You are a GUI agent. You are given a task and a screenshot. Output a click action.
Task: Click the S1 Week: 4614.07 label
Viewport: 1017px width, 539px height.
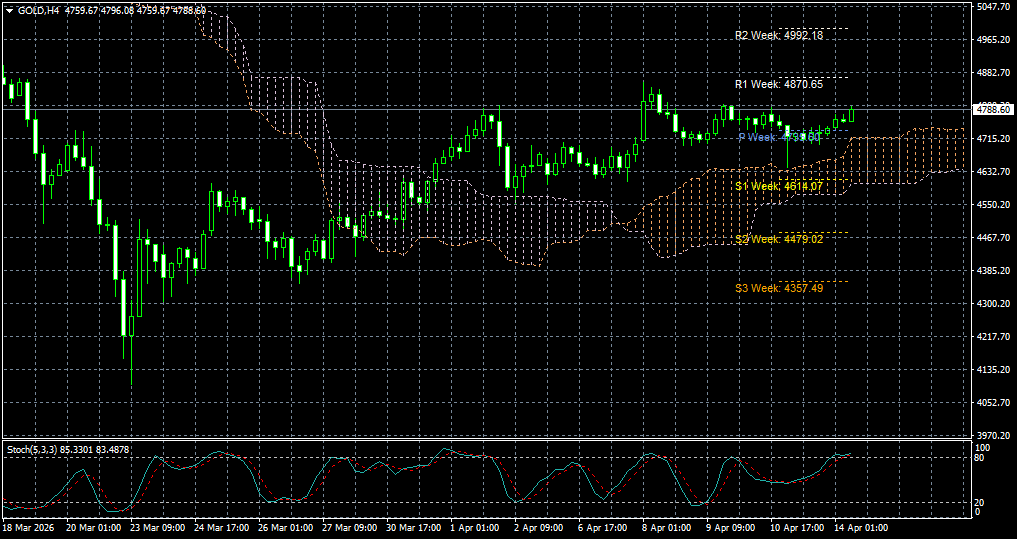tap(779, 186)
